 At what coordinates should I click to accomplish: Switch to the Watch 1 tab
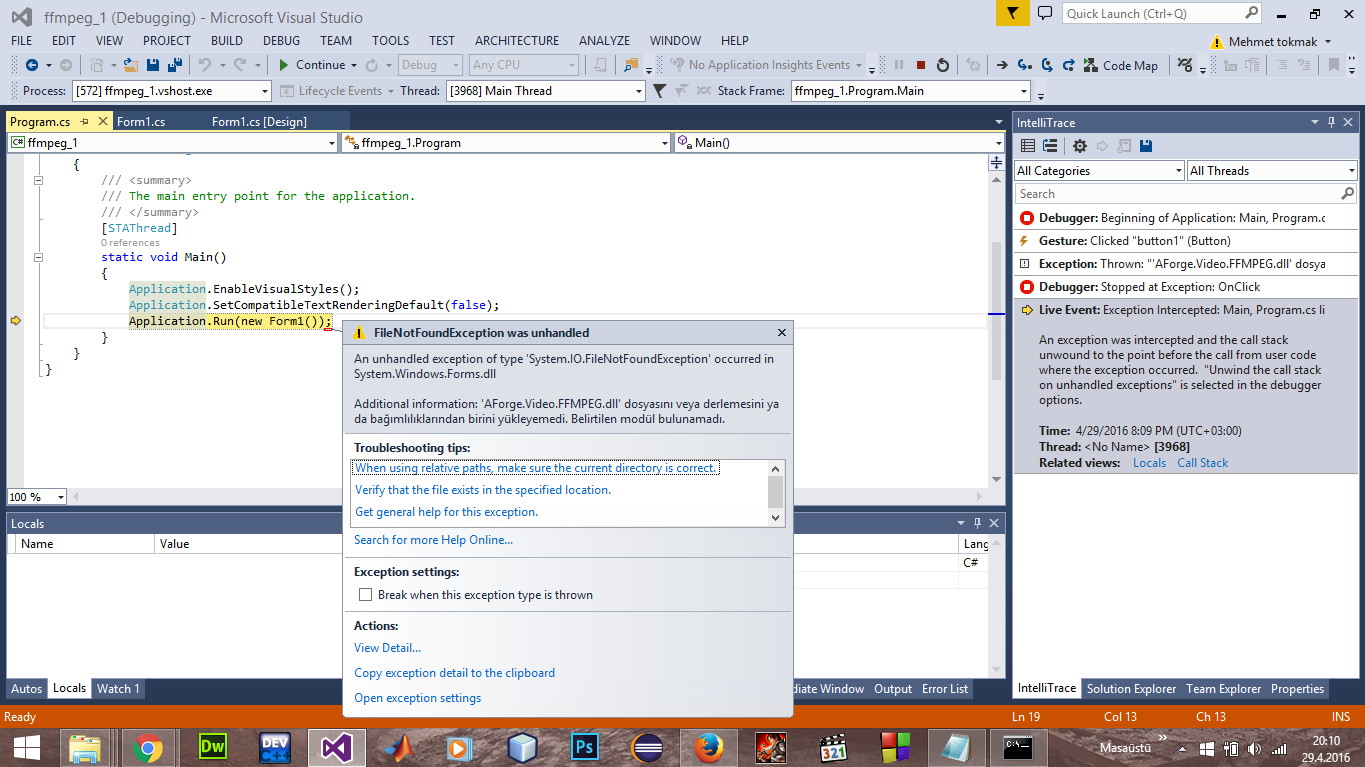point(117,689)
